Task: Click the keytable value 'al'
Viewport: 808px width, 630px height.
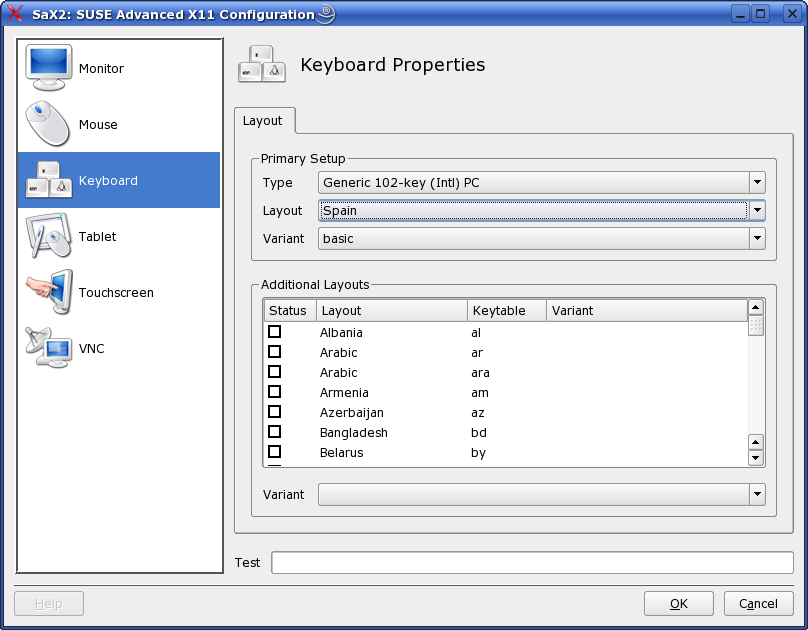Action: tap(476, 333)
